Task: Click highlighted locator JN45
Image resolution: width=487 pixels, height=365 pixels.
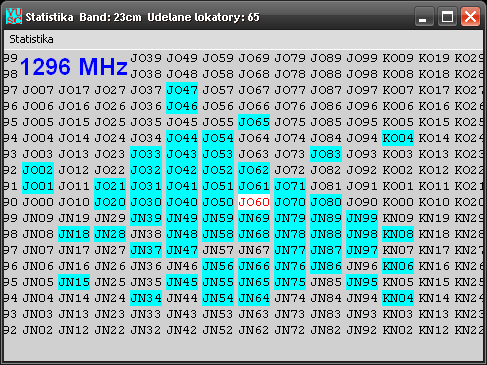Action: [x=182, y=282]
